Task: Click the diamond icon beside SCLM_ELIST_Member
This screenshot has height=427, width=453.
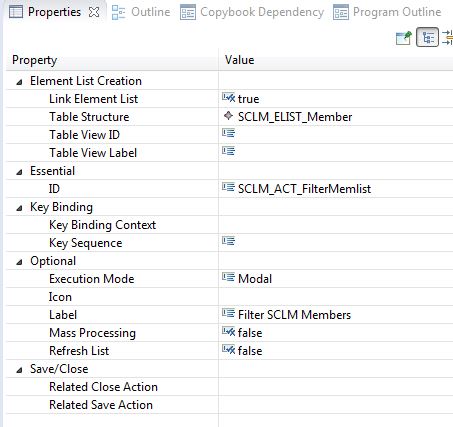Action: click(228, 116)
